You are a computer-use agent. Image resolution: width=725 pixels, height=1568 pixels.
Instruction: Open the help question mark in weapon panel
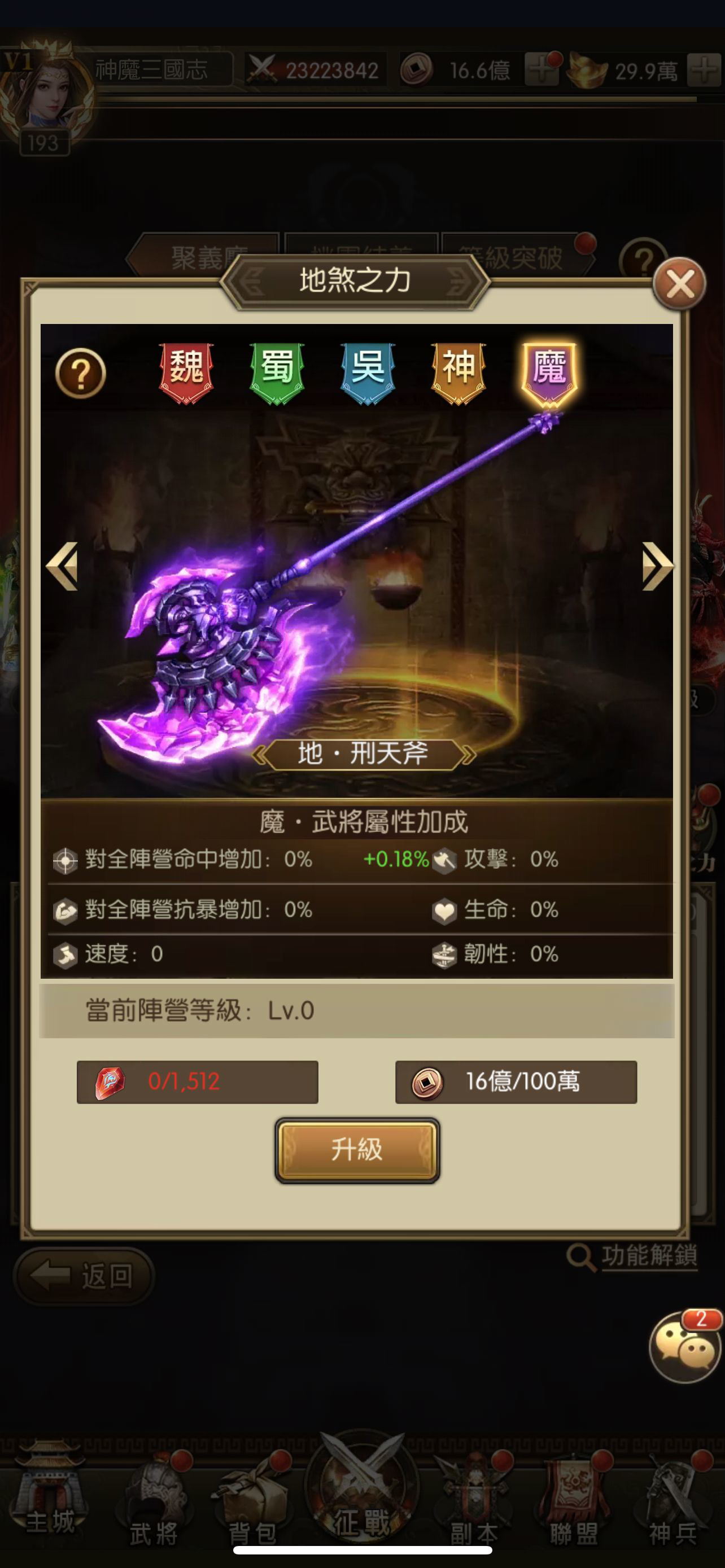[80, 373]
